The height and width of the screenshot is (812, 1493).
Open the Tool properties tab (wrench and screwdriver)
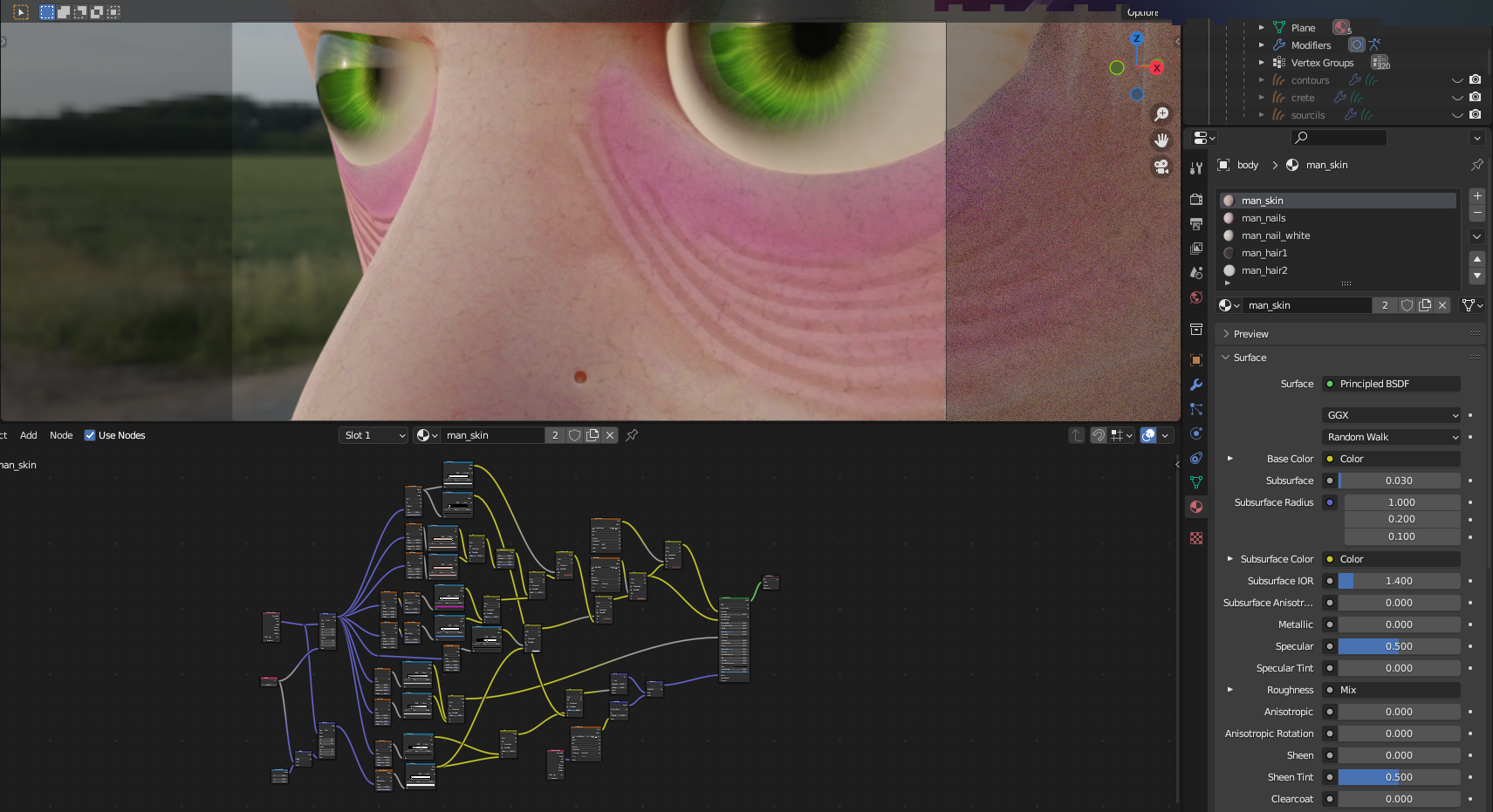pos(1196,168)
